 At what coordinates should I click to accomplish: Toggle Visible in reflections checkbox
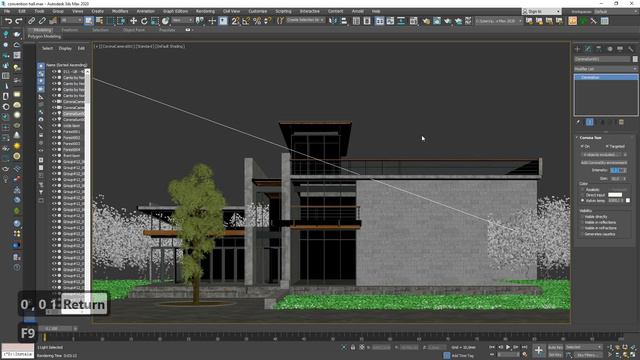[582, 222]
